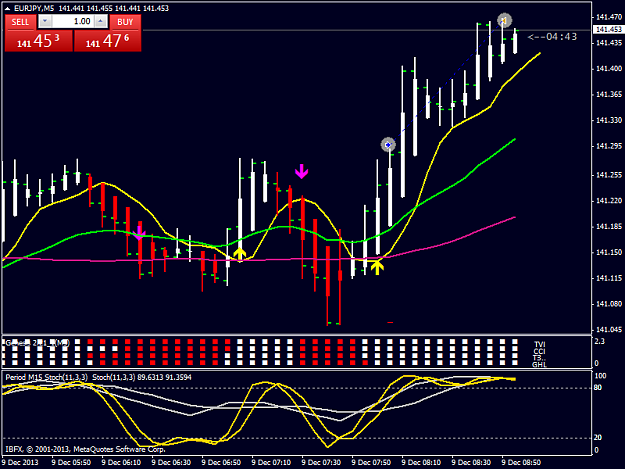Screen dimensions: 625x469
Task: Click stochastic 20 level label
Action: [x=597, y=438]
